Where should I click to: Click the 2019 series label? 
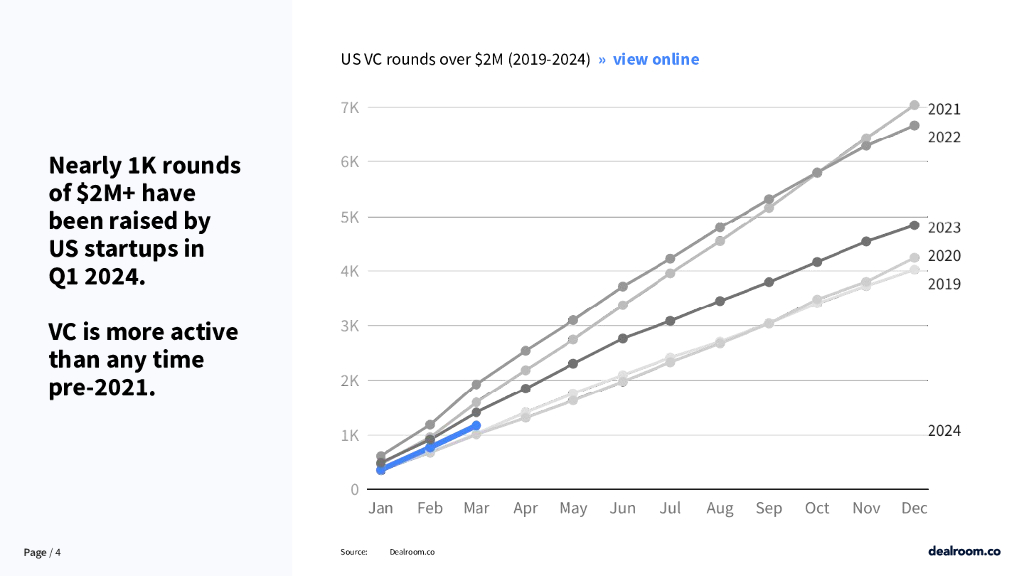coord(944,284)
